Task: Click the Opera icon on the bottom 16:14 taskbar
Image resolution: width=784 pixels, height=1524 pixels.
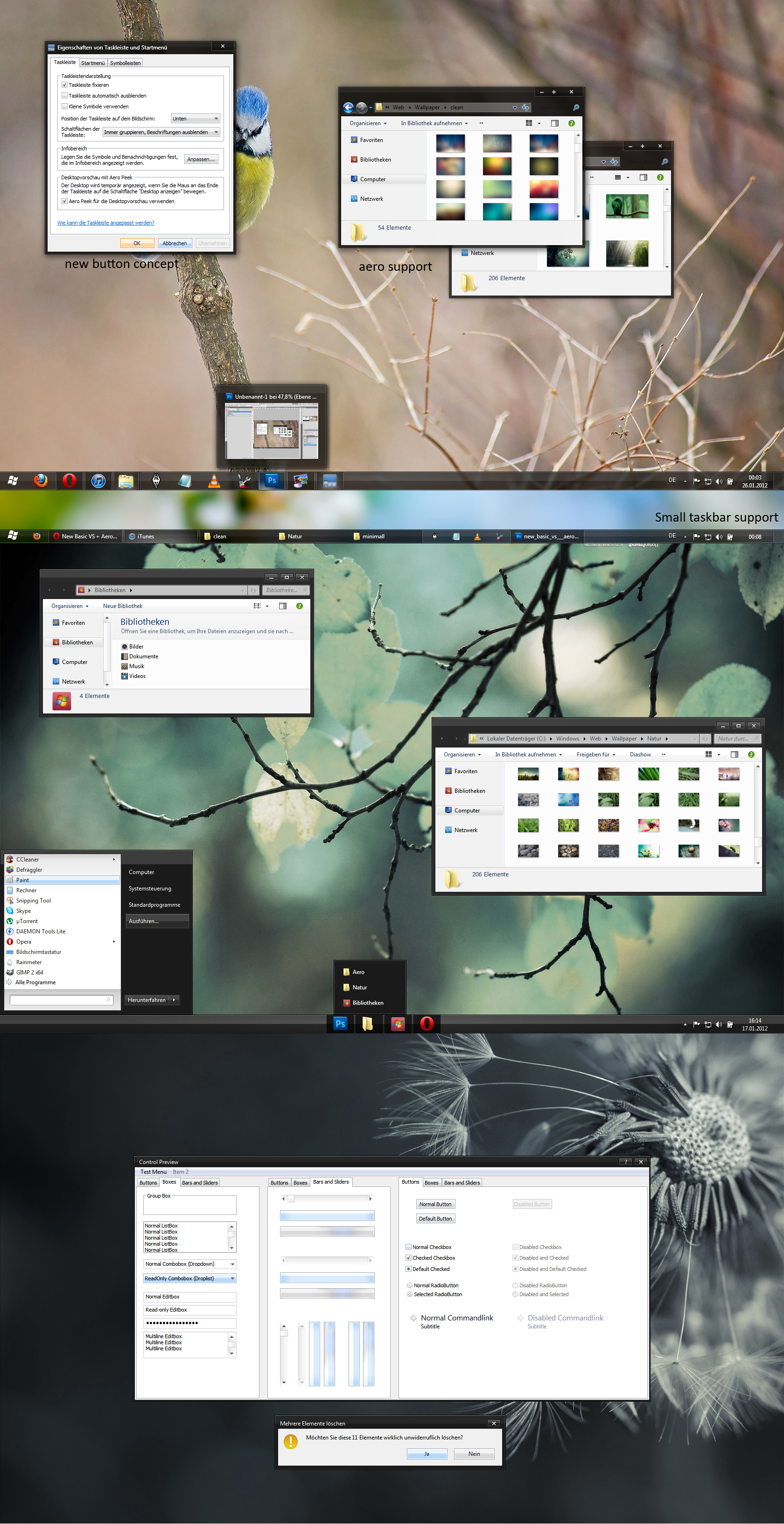Action: [x=426, y=1023]
